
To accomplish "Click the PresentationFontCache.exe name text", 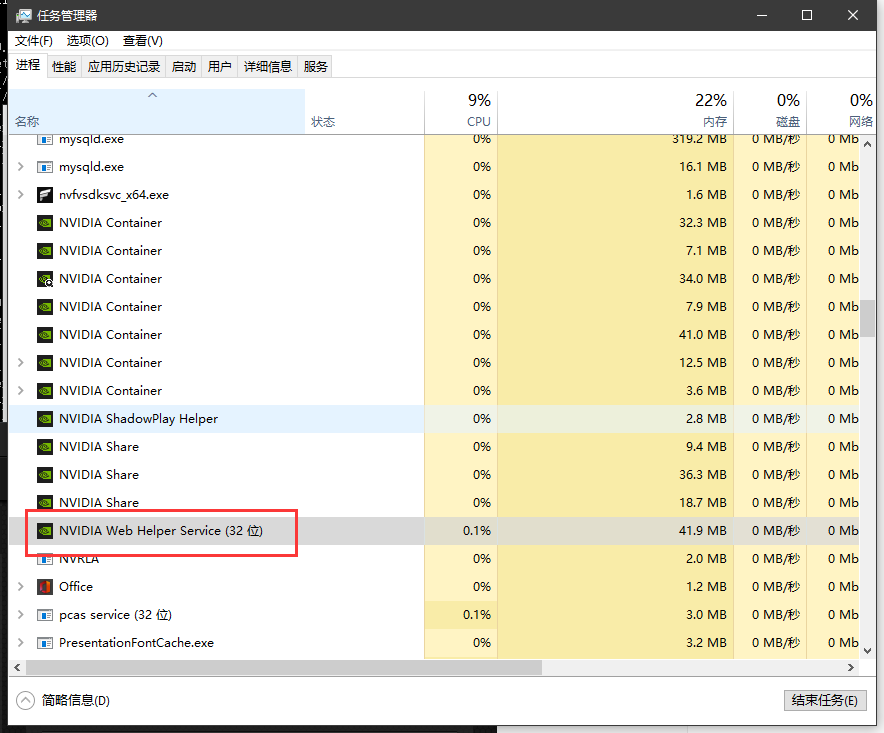I will tap(136, 643).
